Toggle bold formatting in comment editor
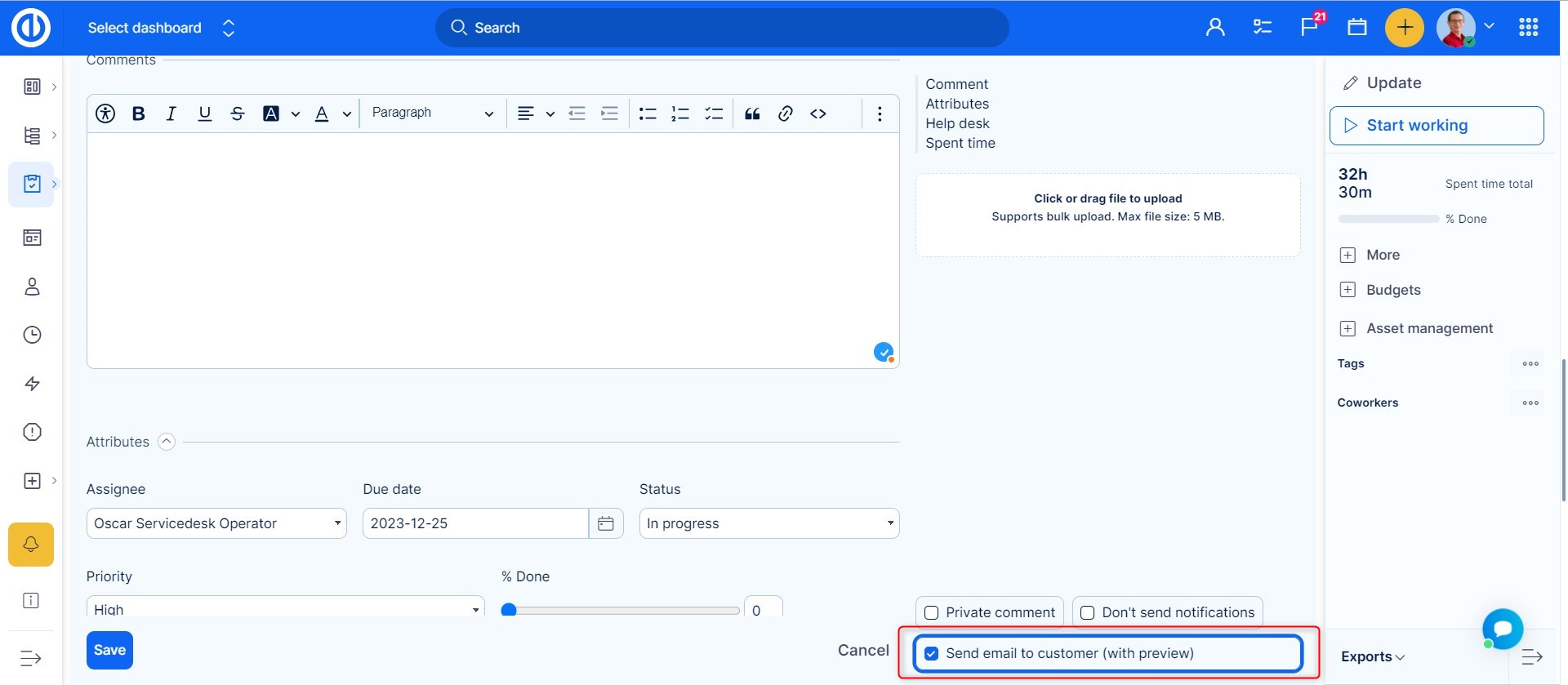The image size is (1568, 685). 139,113
